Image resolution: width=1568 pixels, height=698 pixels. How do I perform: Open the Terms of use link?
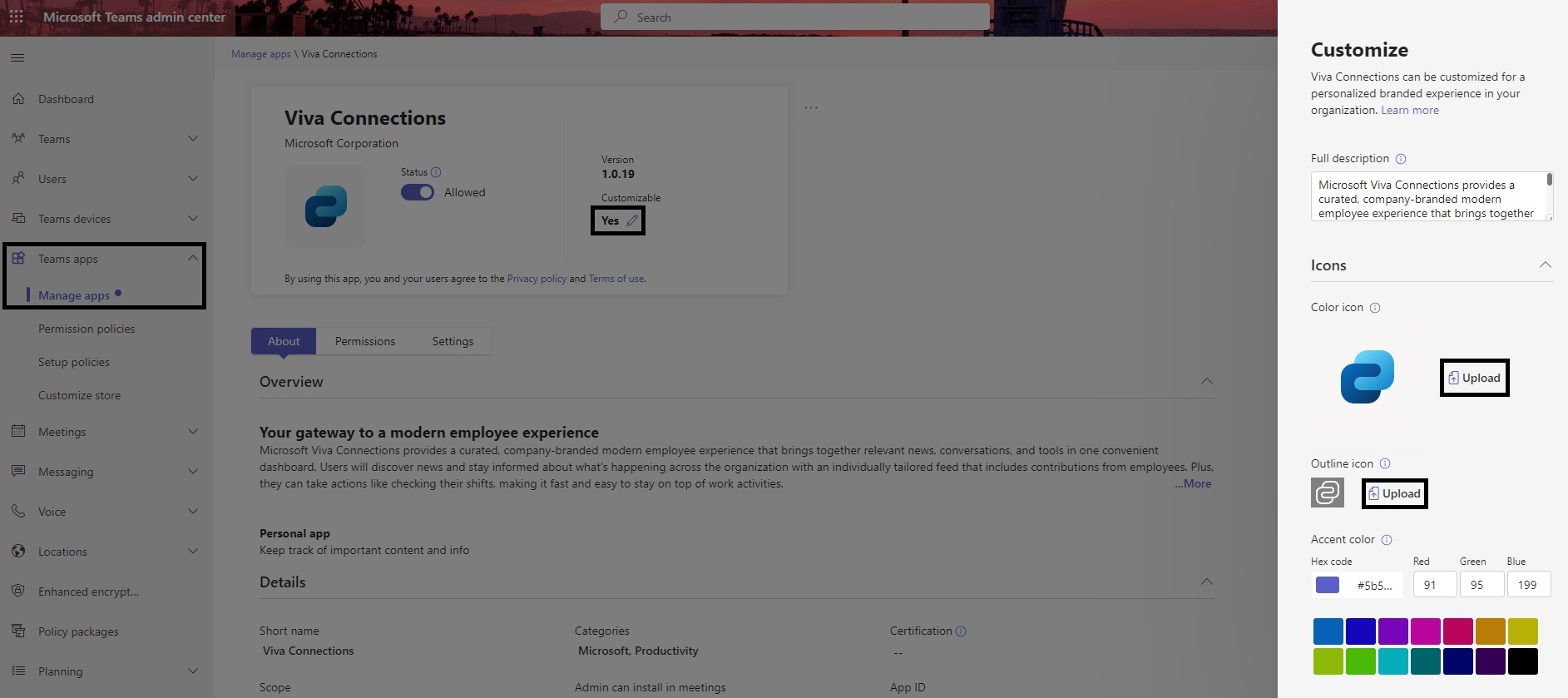pyautogui.click(x=616, y=279)
